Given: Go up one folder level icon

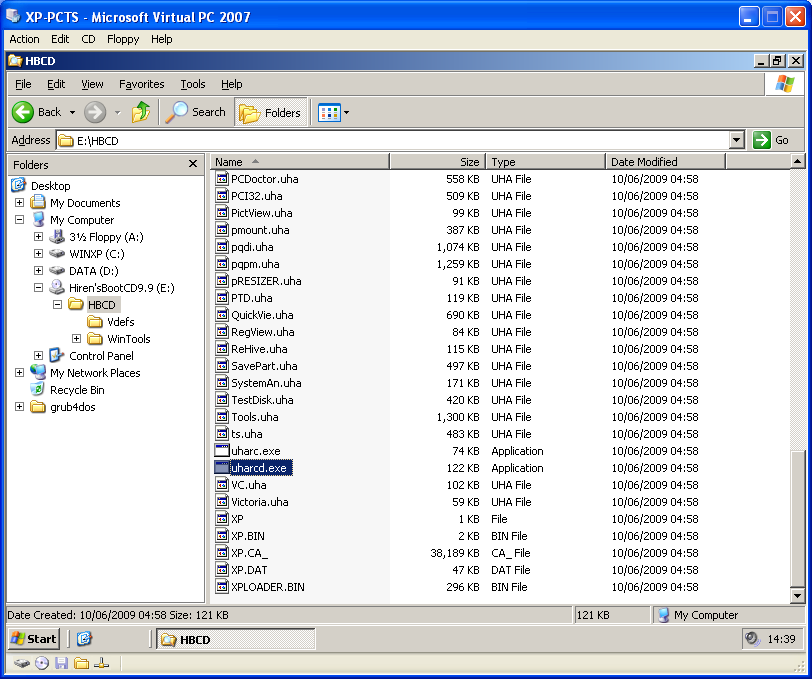Looking at the screenshot, I should pyautogui.click(x=141, y=112).
